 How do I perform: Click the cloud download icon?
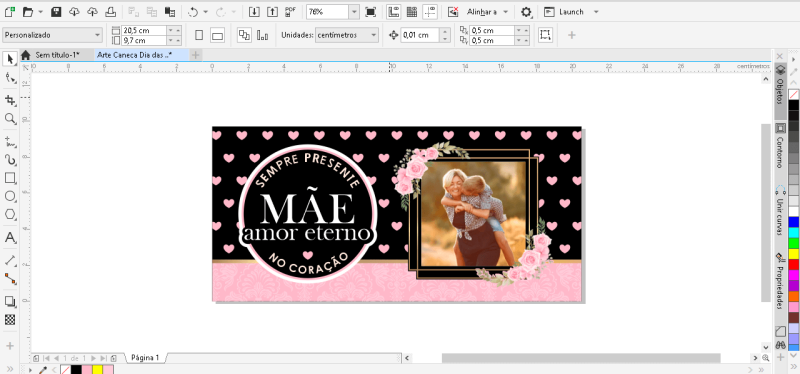coord(74,11)
